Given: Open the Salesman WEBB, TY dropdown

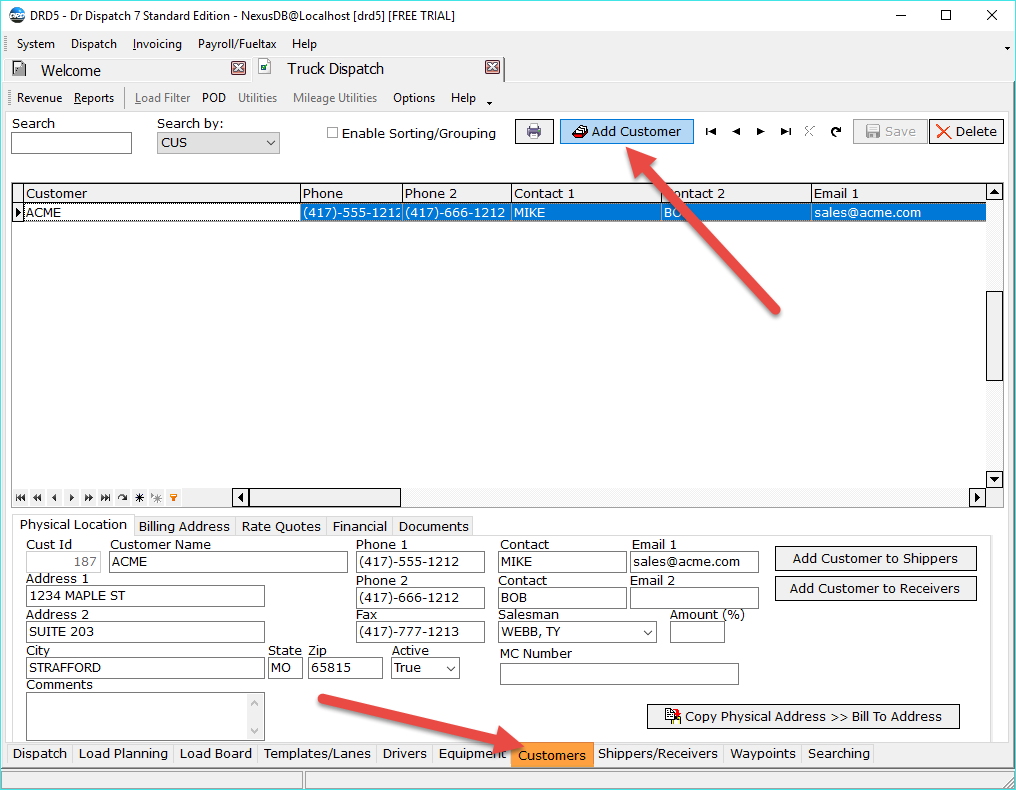Looking at the screenshot, I should click(x=648, y=632).
